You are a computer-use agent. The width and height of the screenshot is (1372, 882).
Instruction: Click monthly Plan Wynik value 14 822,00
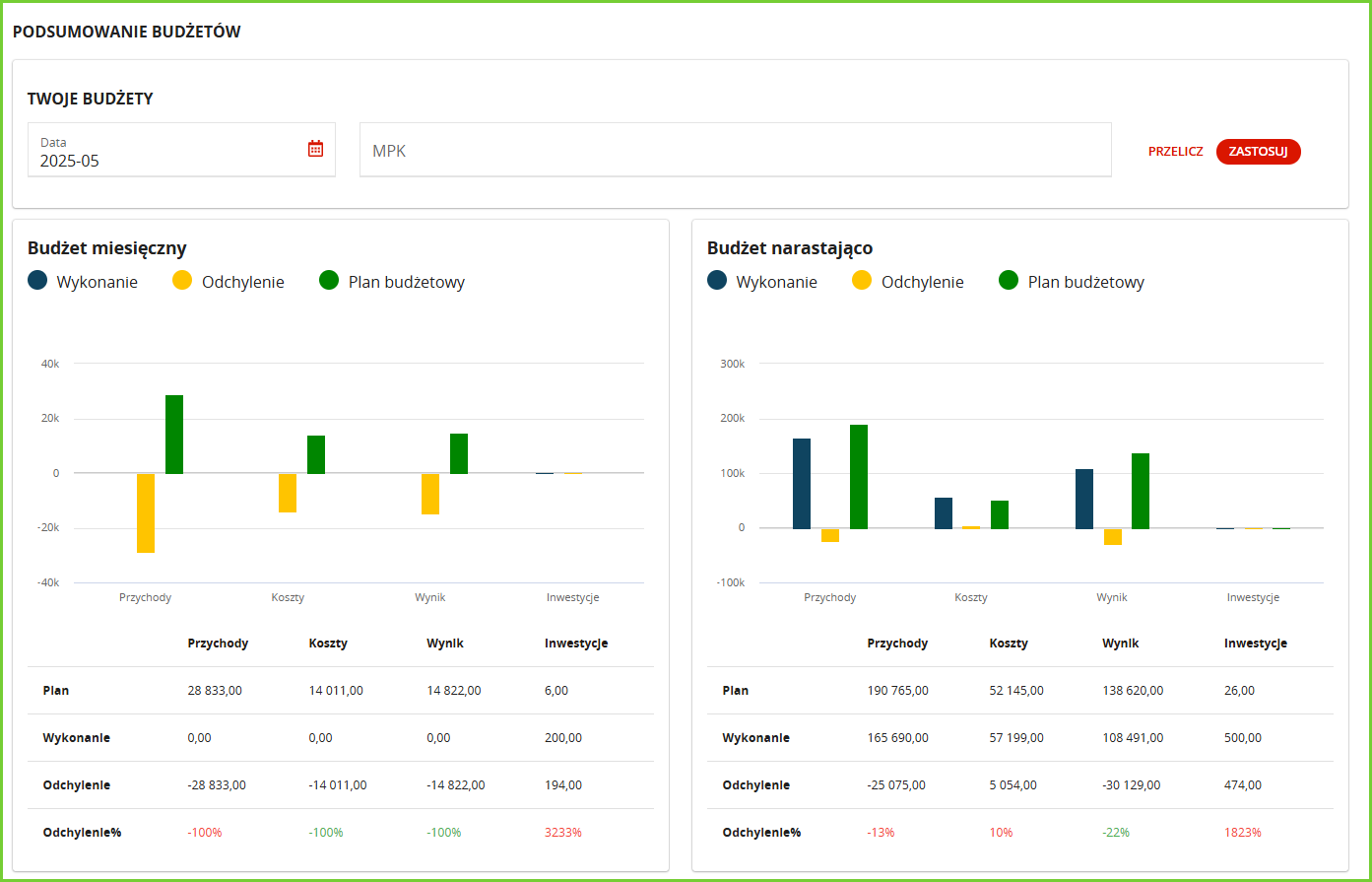tap(454, 691)
